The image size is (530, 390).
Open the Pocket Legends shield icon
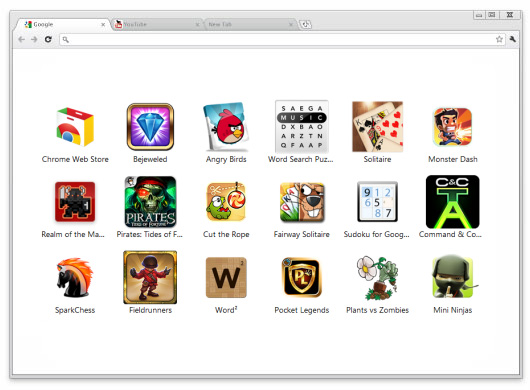click(x=302, y=277)
